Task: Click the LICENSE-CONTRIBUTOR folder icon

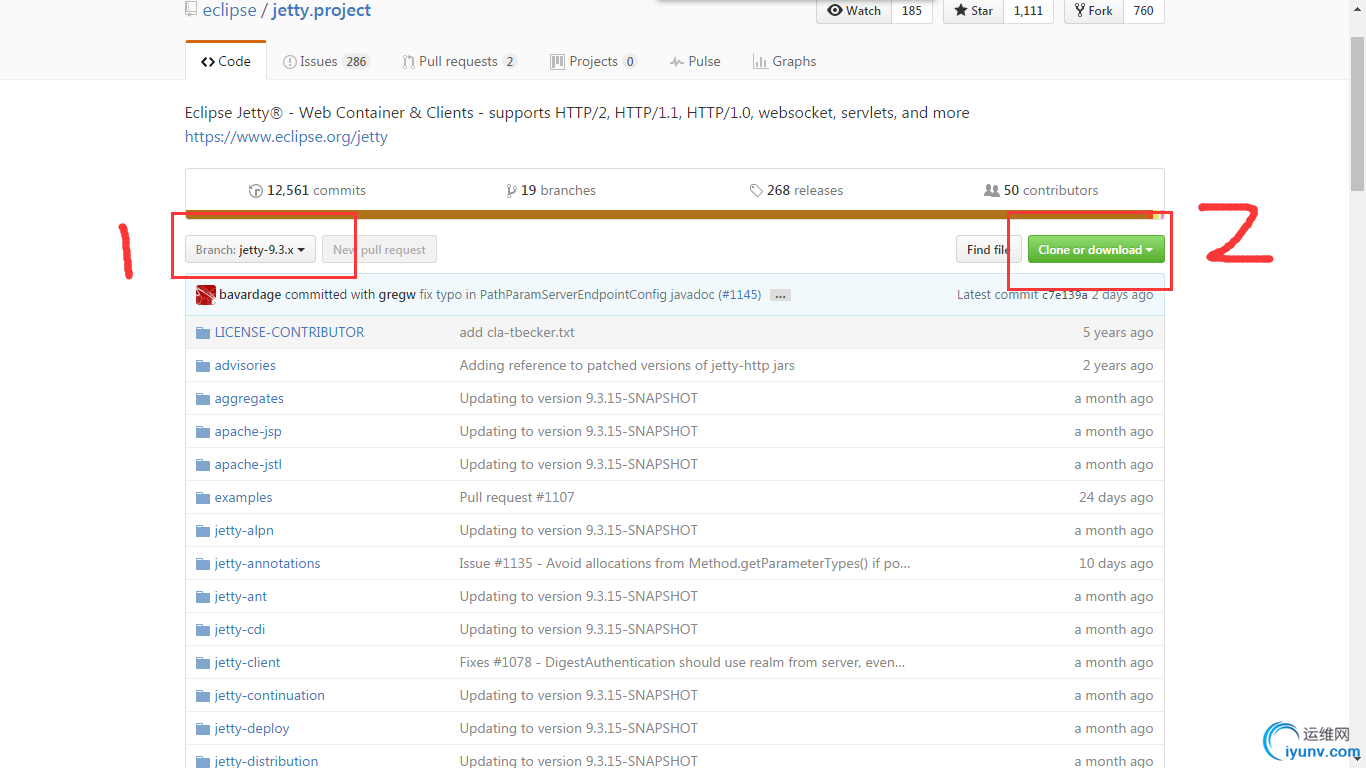Action: 203,333
